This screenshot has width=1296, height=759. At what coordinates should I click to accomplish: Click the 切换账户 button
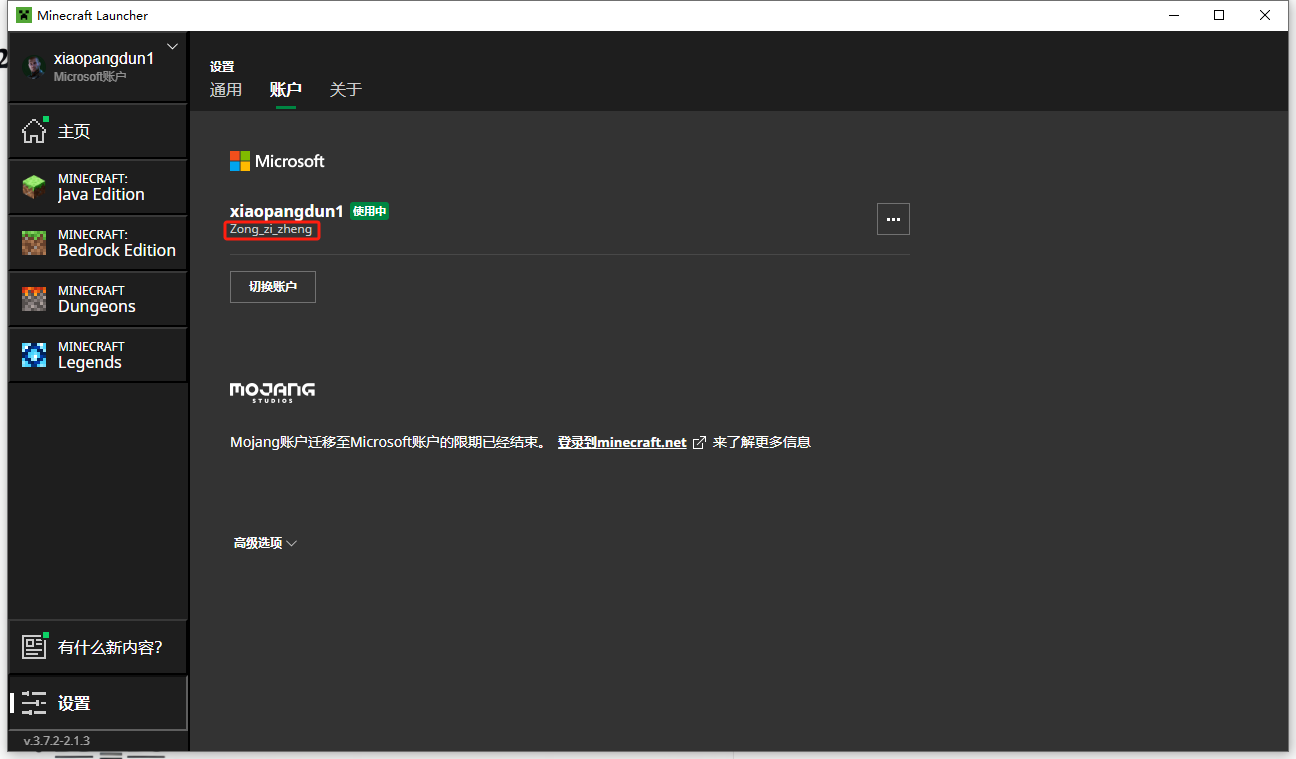click(273, 286)
